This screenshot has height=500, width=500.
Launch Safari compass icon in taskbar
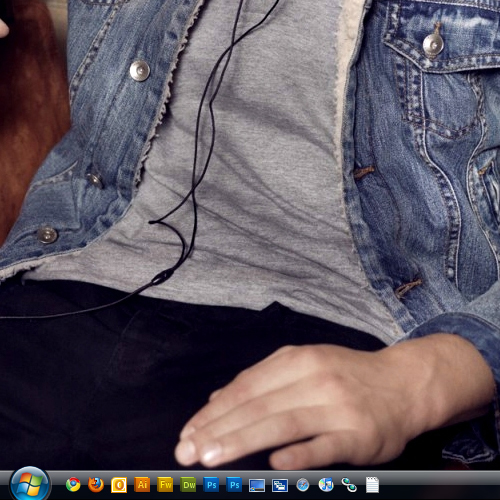point(303,485)
